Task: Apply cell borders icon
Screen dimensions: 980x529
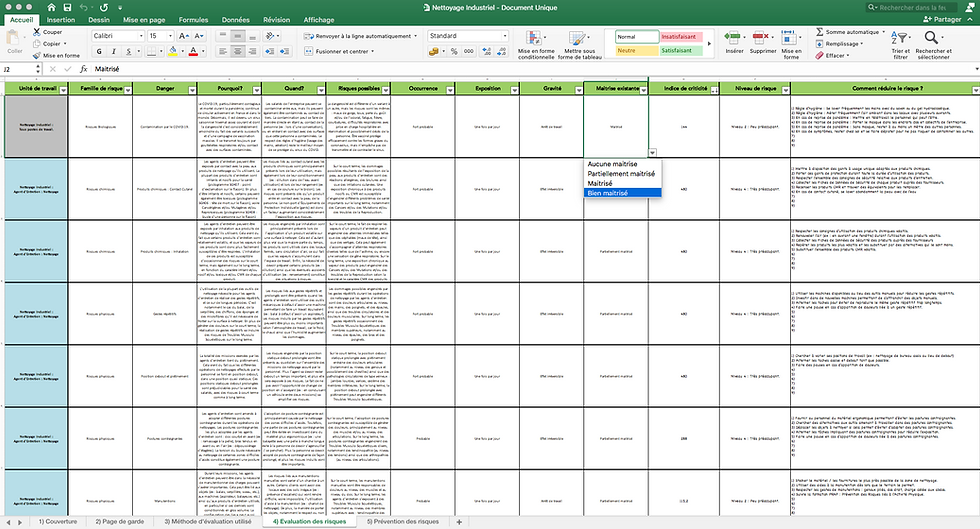Action: pyautogui.click(x=151, y=51)
